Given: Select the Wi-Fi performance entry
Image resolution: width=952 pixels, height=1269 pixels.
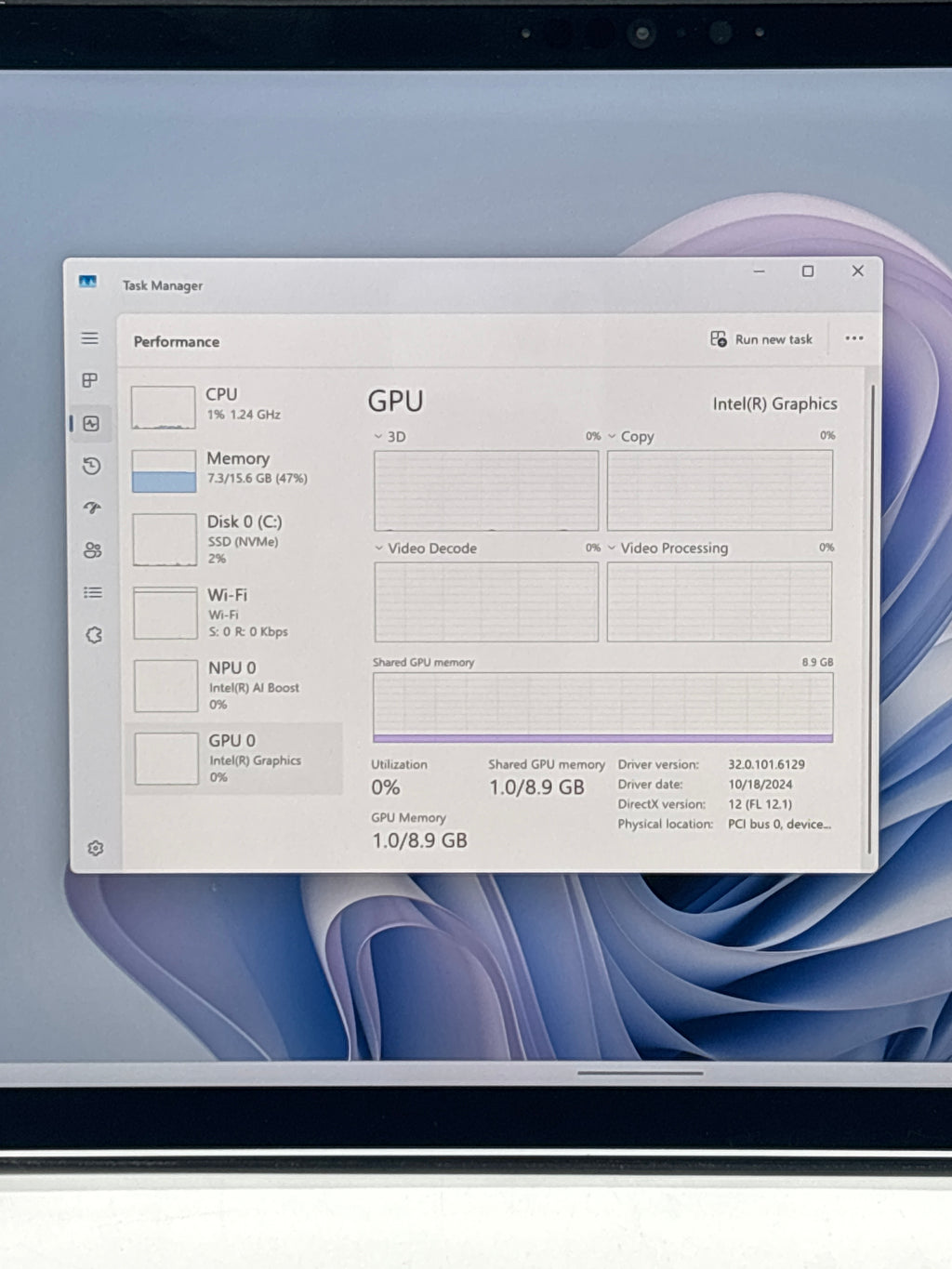Looking at the screenshot, I should pyautogui.click(x=234, y=612).
